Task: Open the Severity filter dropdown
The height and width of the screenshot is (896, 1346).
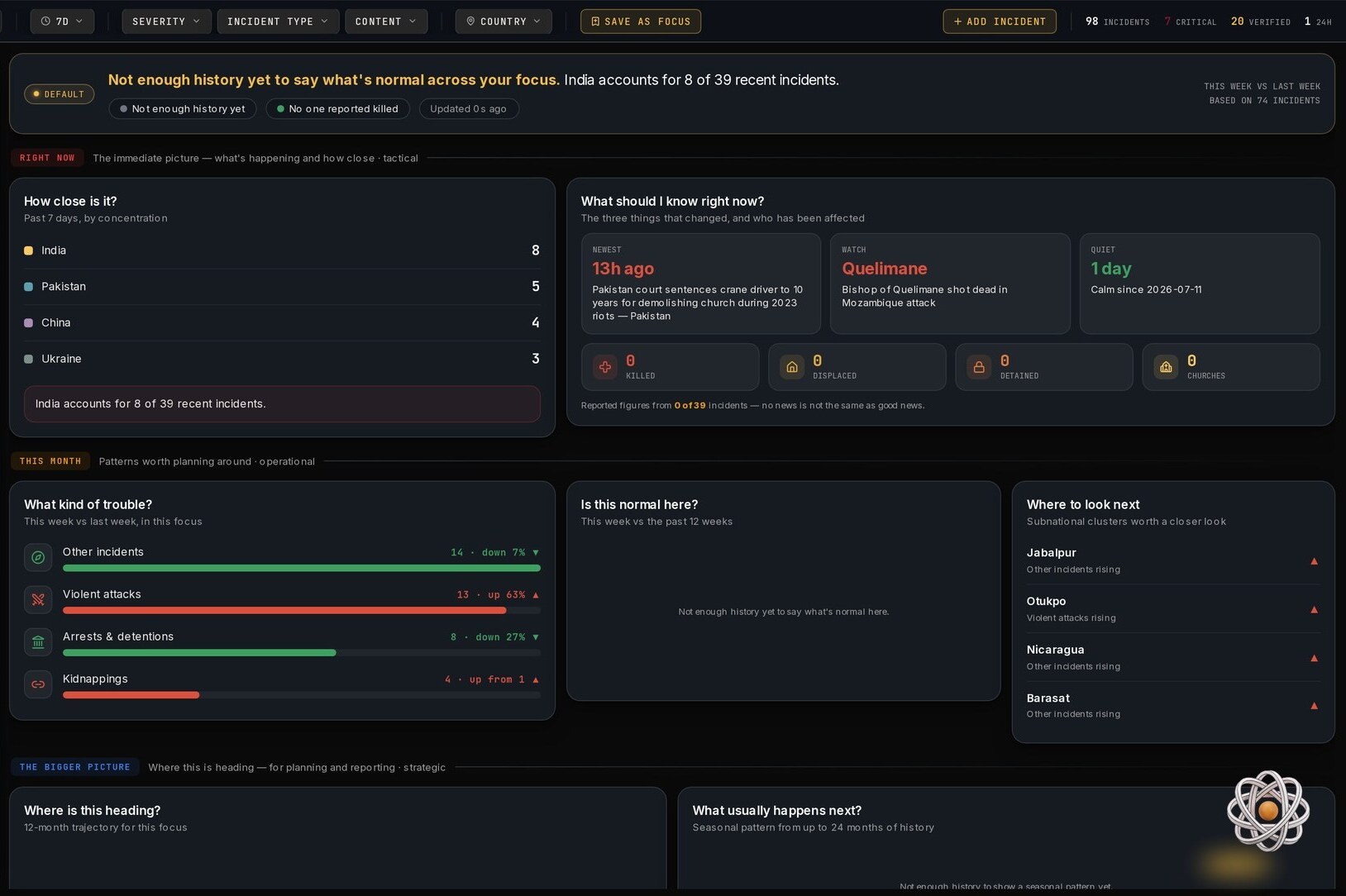Action: tap(166, 21)
